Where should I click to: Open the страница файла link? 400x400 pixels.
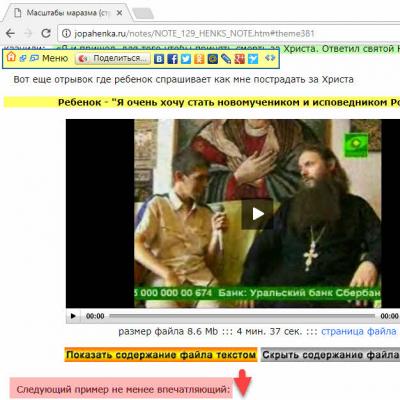click(x=359, y=331)
